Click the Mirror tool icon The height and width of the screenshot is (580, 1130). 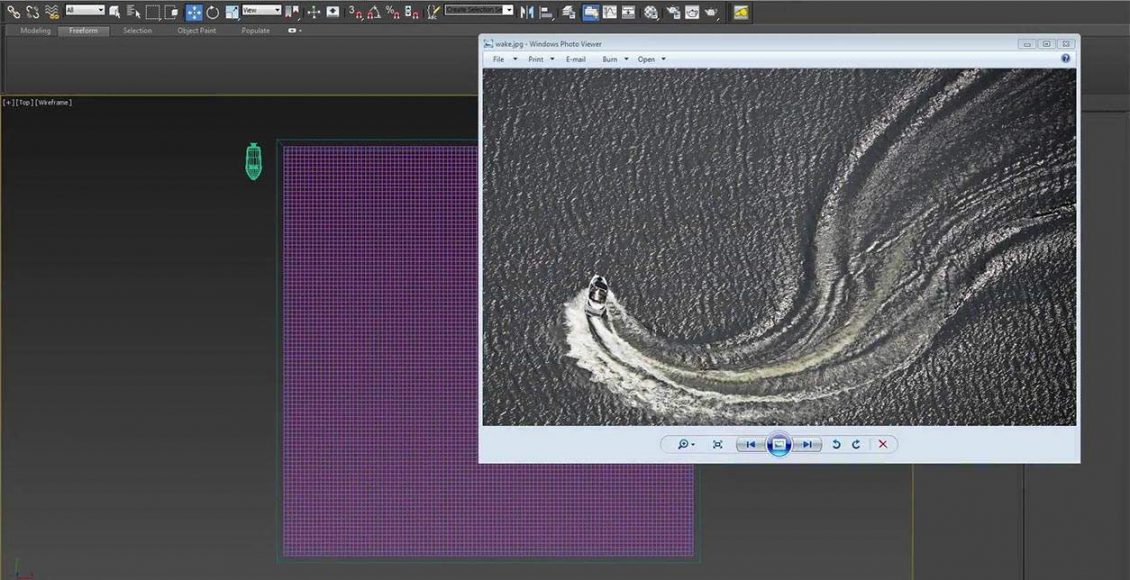click(527, 12)
